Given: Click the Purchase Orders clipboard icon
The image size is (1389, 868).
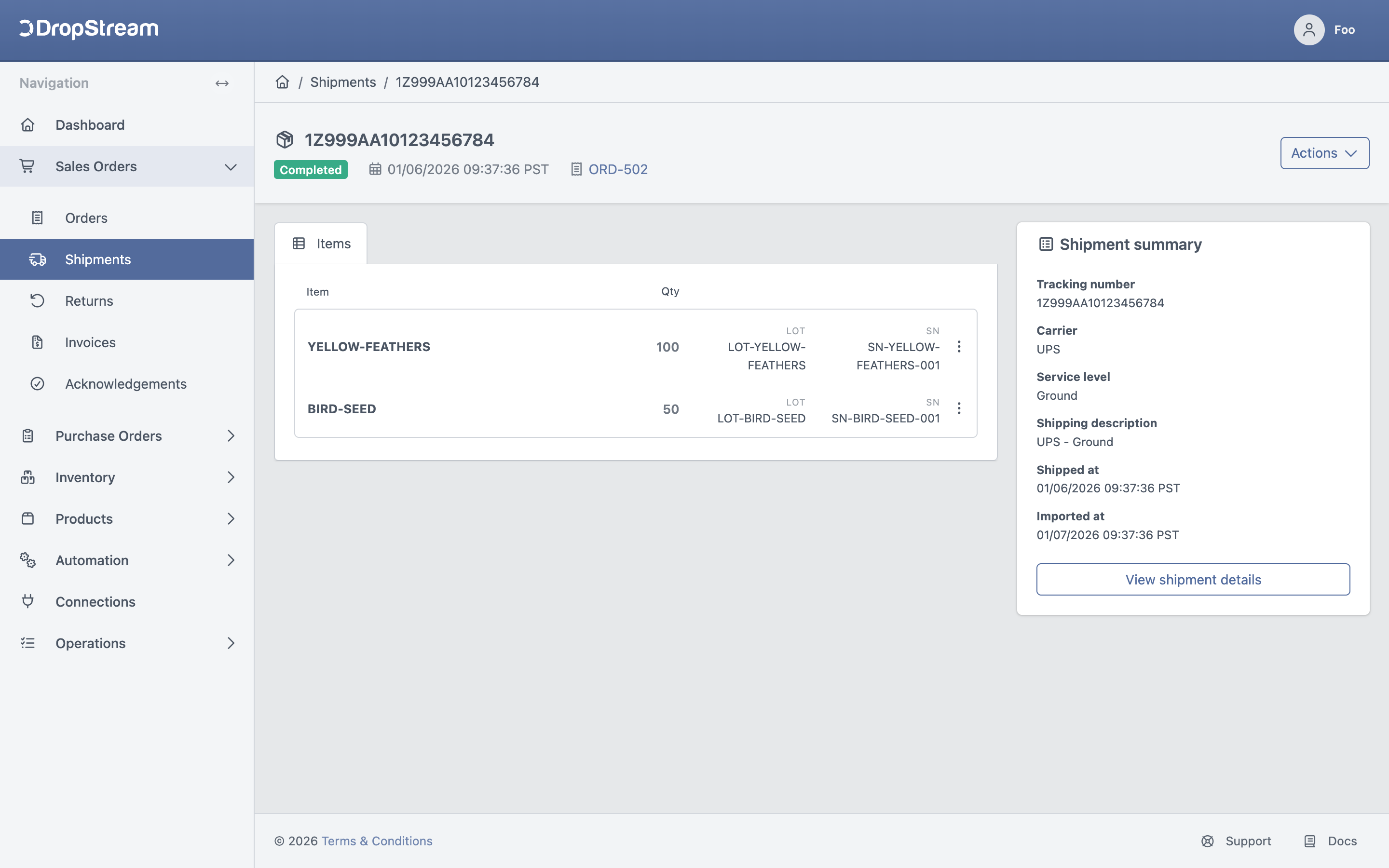Looking at the screenshot, I should coord(27,436).
